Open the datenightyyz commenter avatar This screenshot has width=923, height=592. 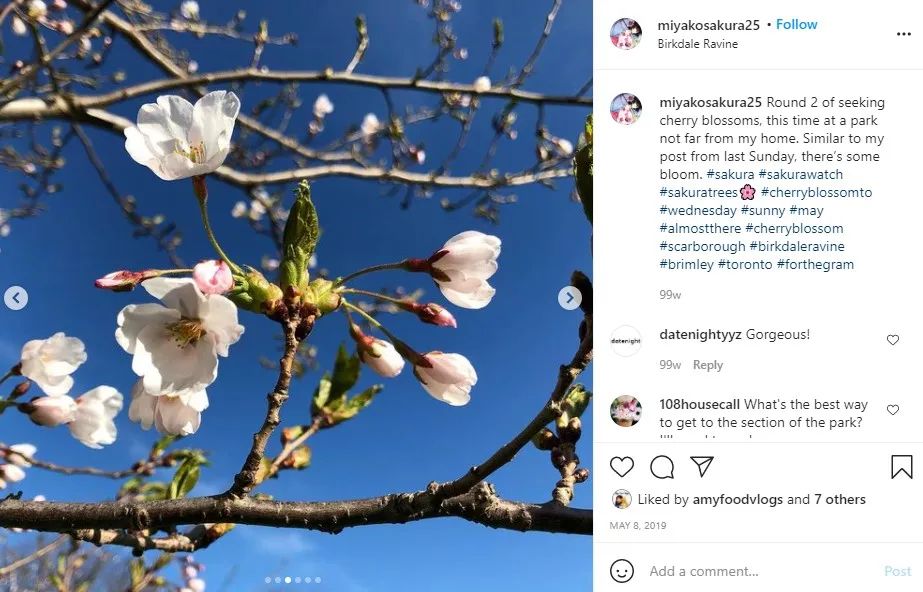pyautogui.click(x=626, y=341)
